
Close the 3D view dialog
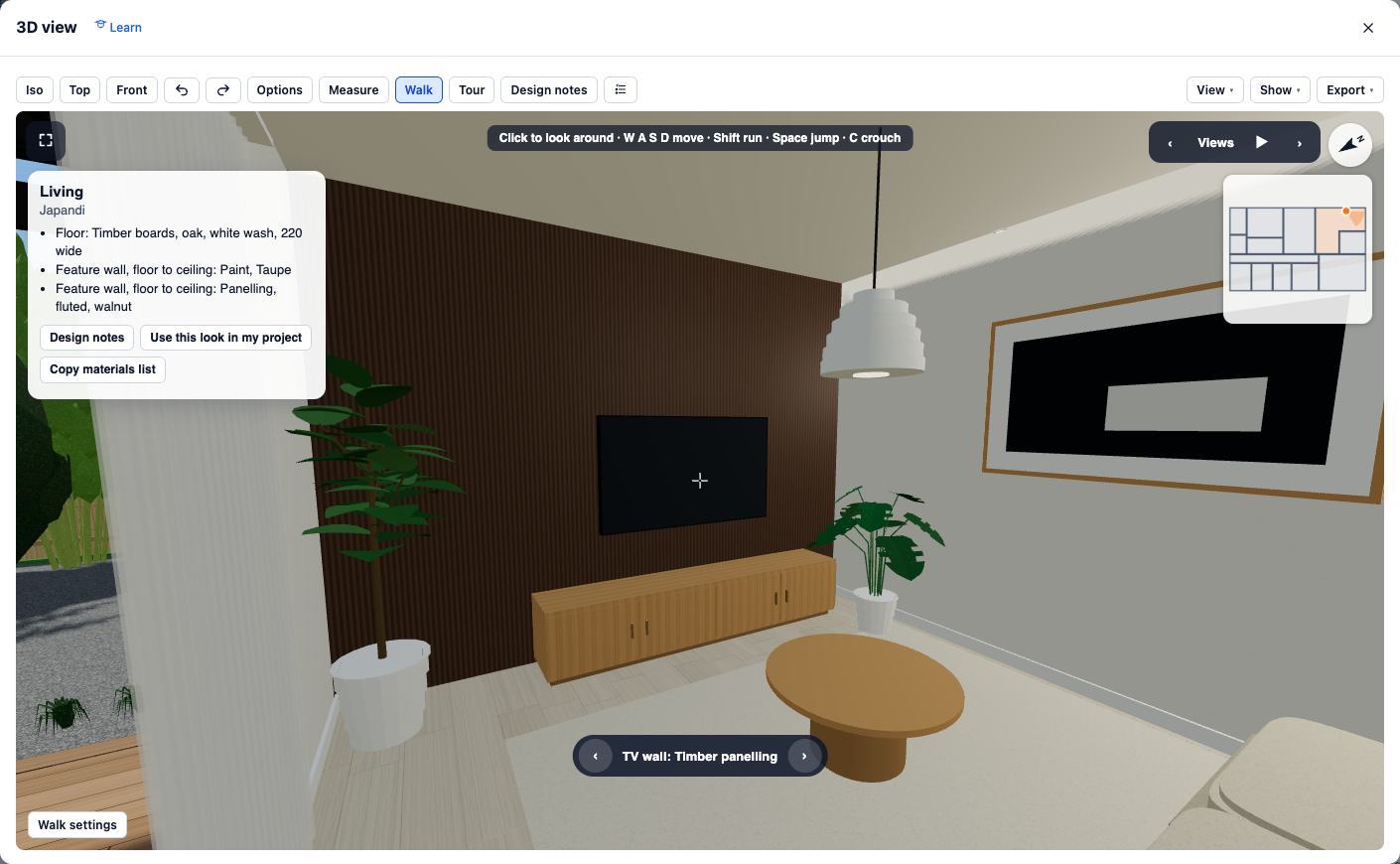[1368, 28]
